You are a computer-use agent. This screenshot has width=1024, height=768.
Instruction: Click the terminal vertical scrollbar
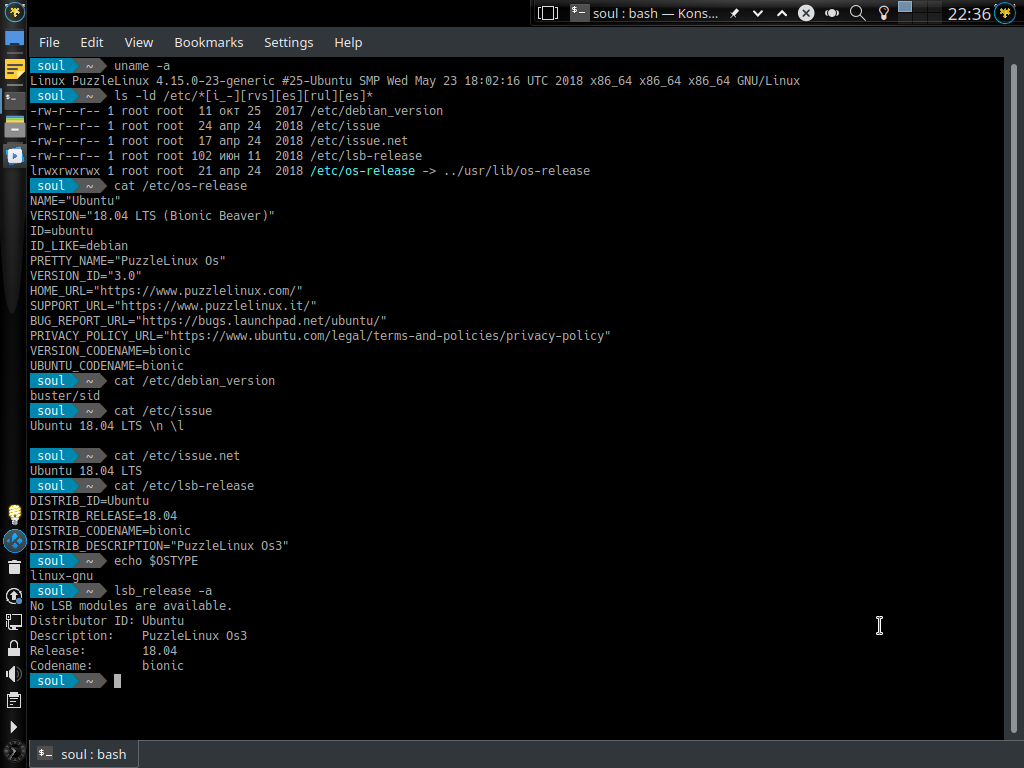point(1014,398)
